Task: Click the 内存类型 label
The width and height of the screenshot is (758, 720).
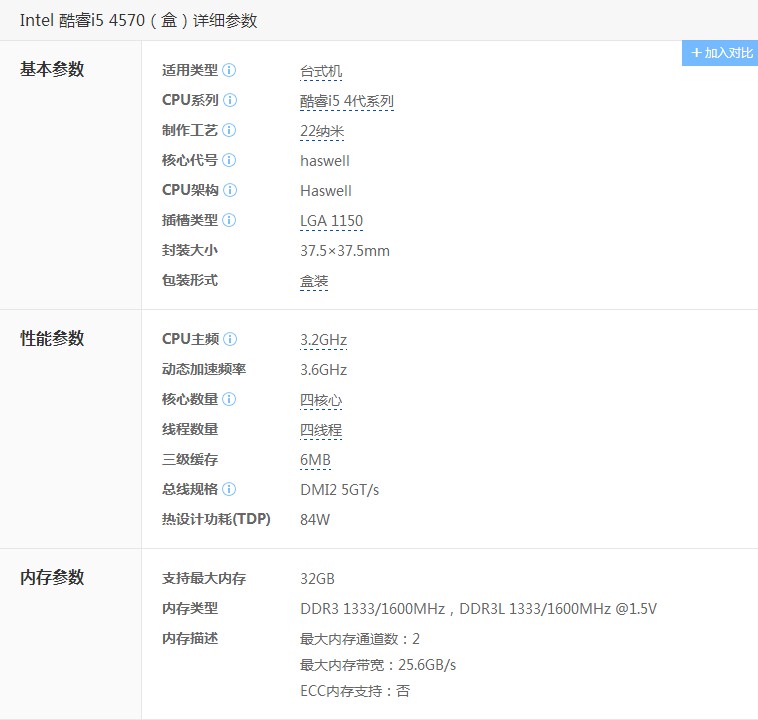Action: [190, 608]
